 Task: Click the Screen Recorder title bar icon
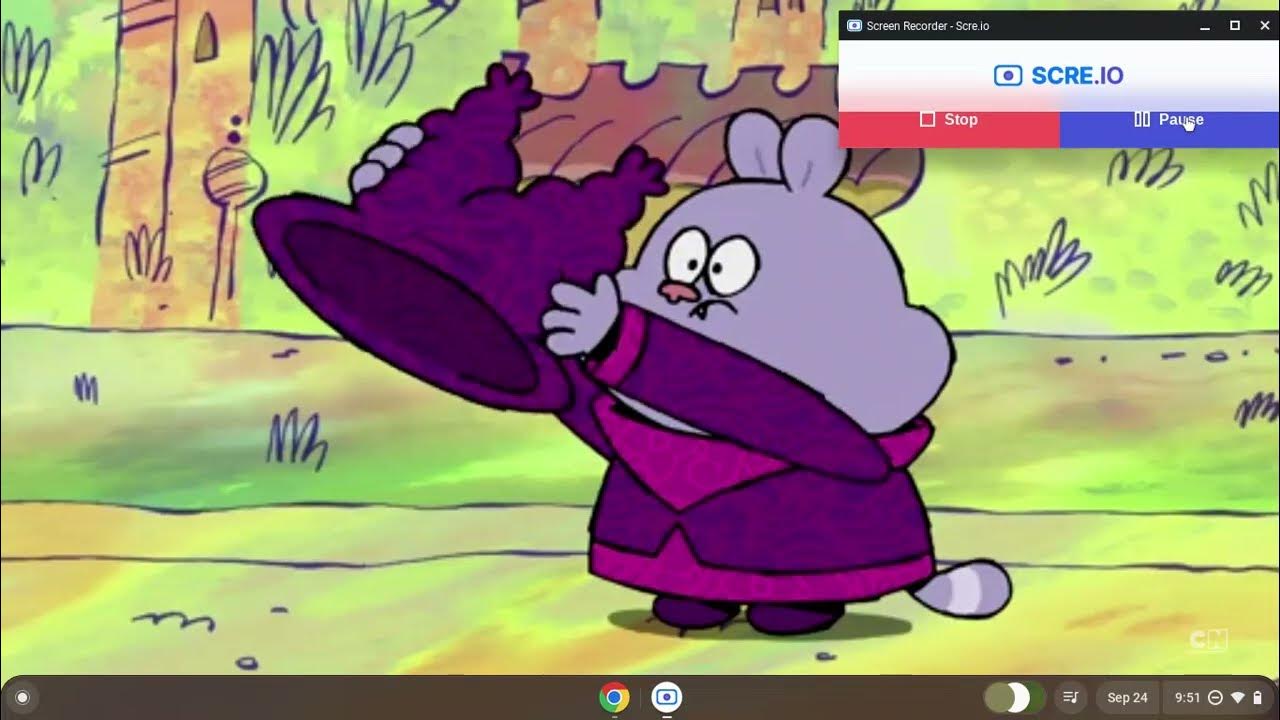coord(854,26)
